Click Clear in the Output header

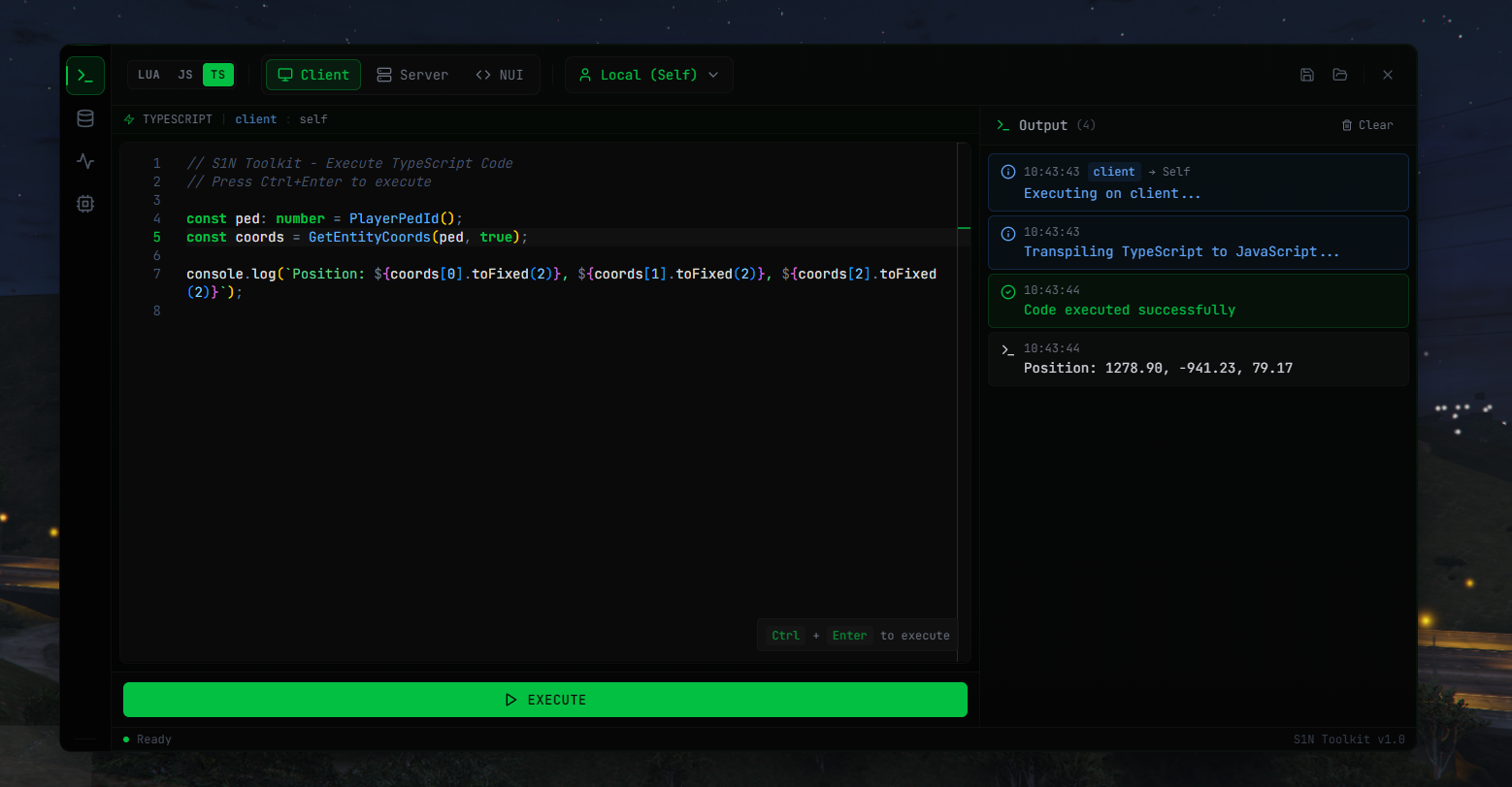point(1375,124)
